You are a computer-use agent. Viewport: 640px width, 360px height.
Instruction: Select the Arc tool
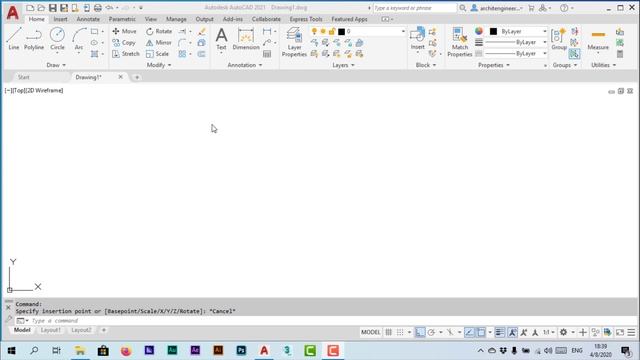point(79,39)
